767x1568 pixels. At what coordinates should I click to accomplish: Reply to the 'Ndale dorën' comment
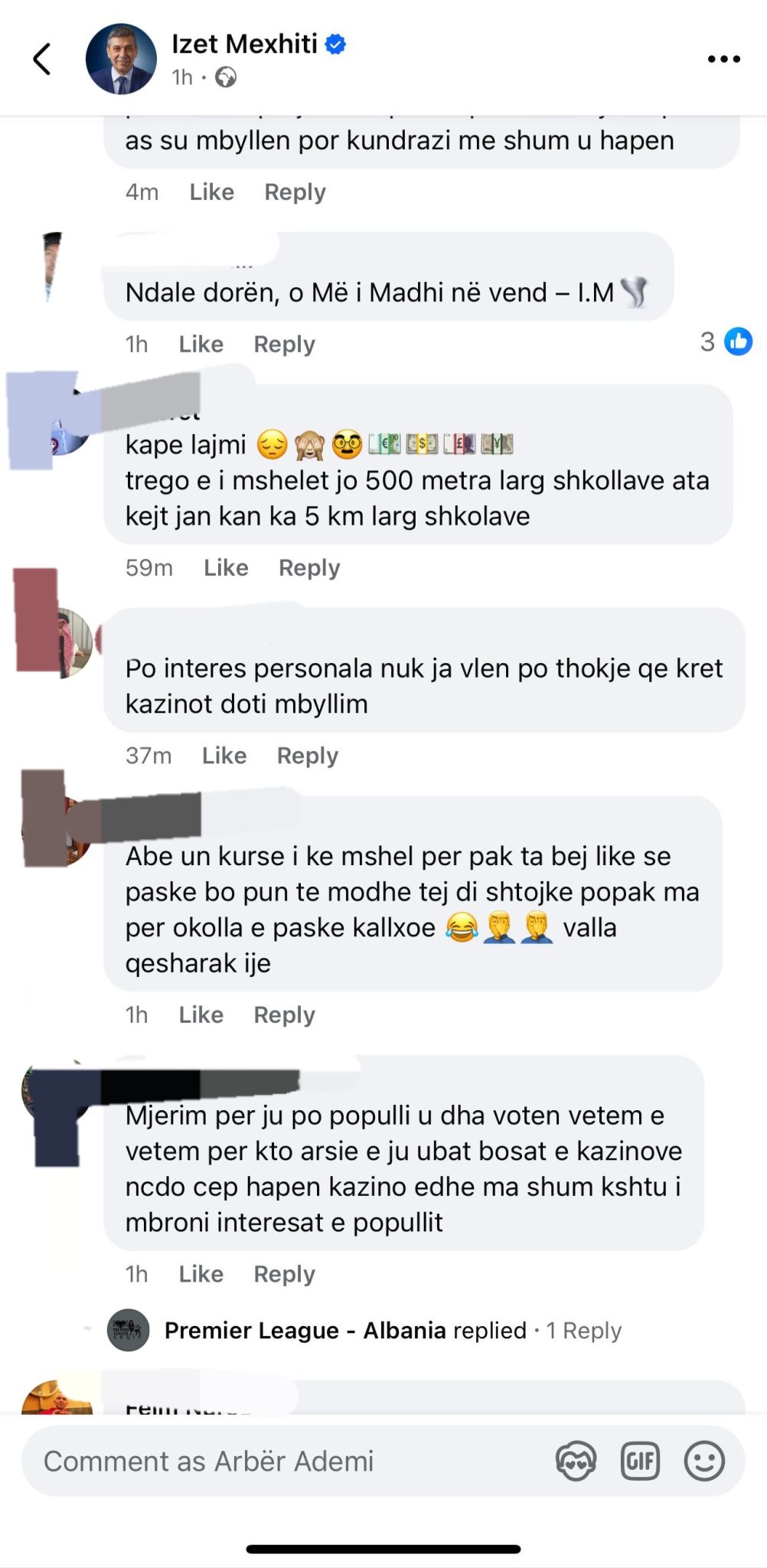(284, 344)
